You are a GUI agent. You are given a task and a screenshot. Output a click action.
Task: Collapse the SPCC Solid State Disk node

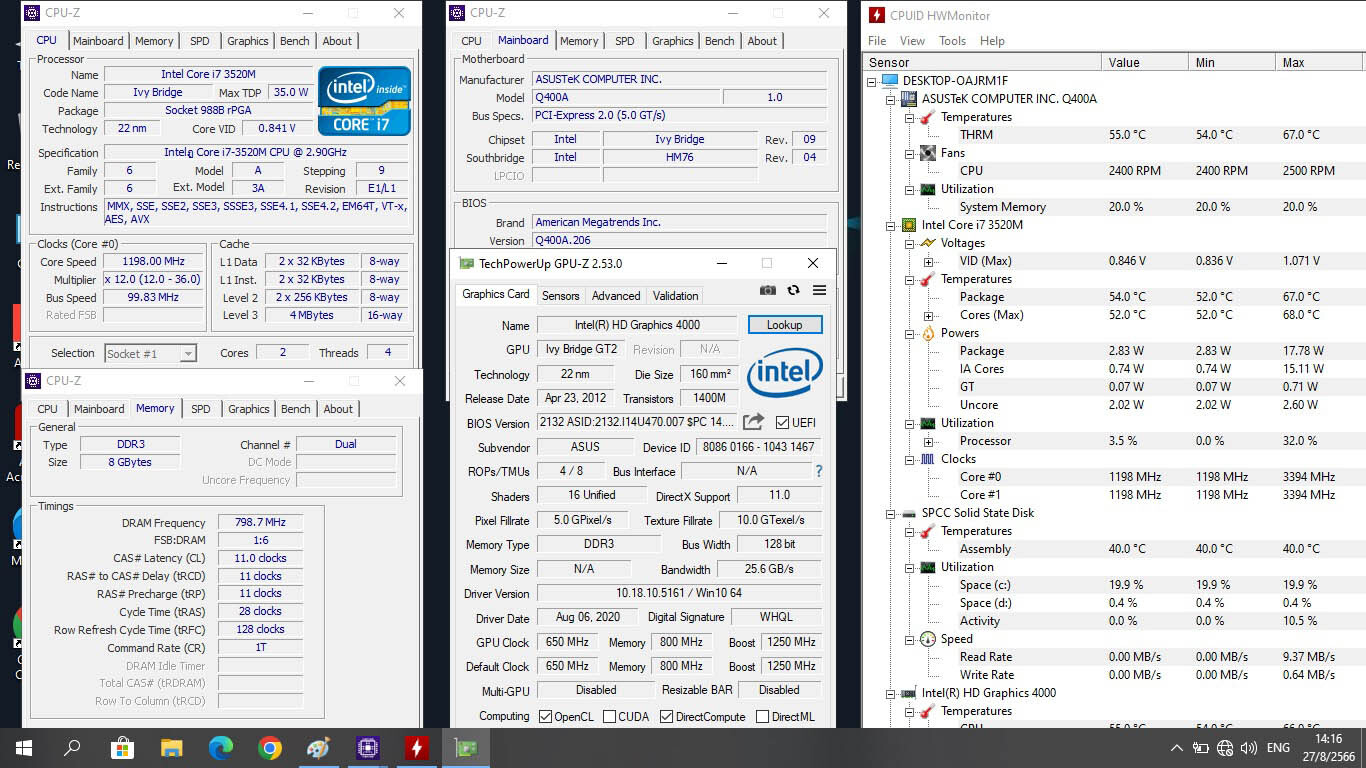coord(890,513)
